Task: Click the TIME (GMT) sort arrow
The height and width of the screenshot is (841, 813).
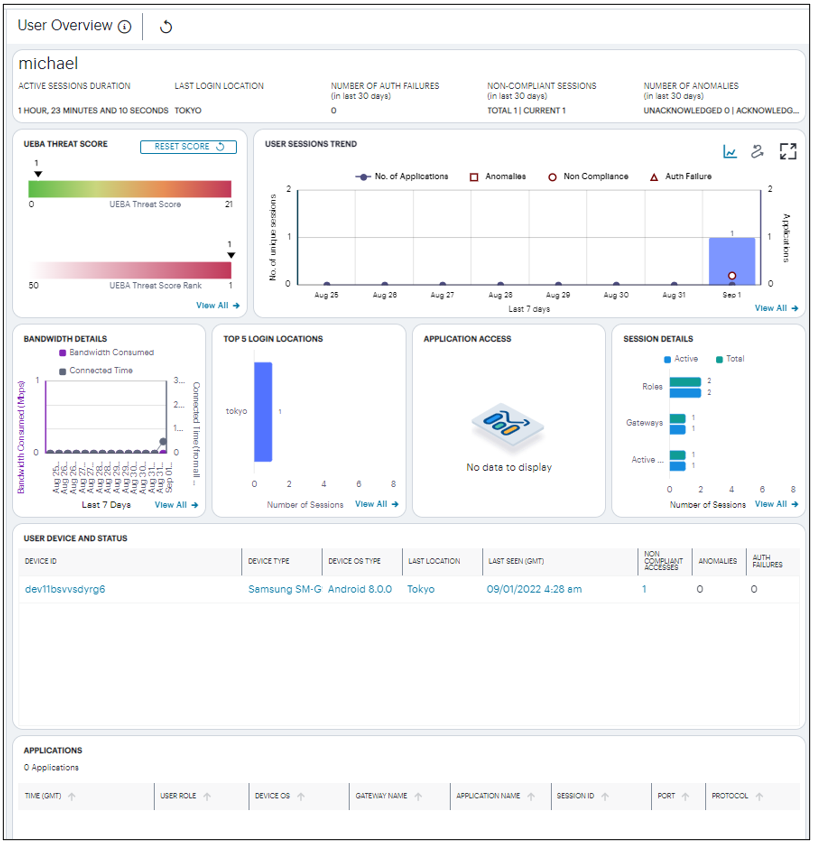Action: [71, 796]
